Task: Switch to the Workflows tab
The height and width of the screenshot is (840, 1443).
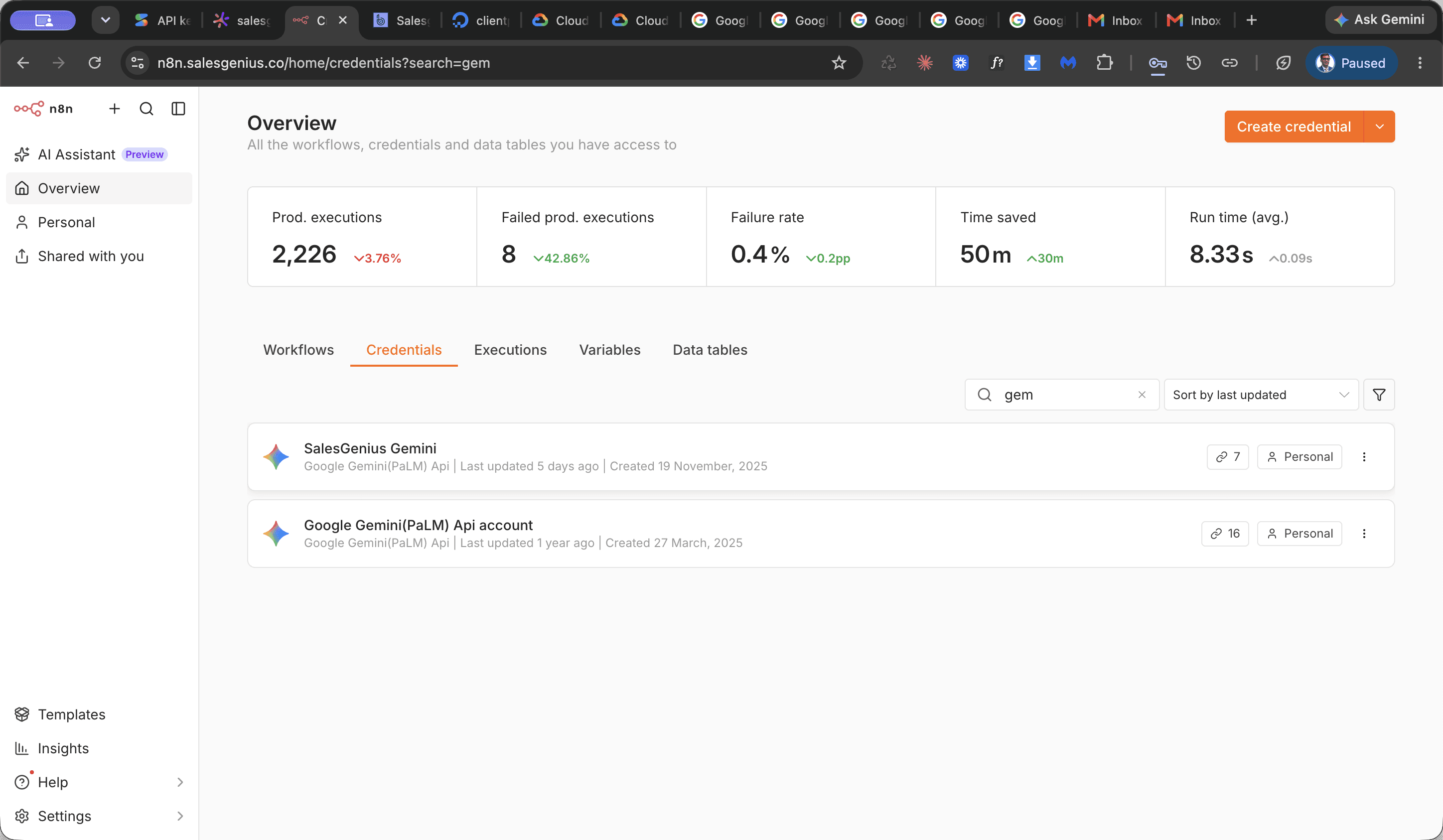Action: (x=298, y=350)
